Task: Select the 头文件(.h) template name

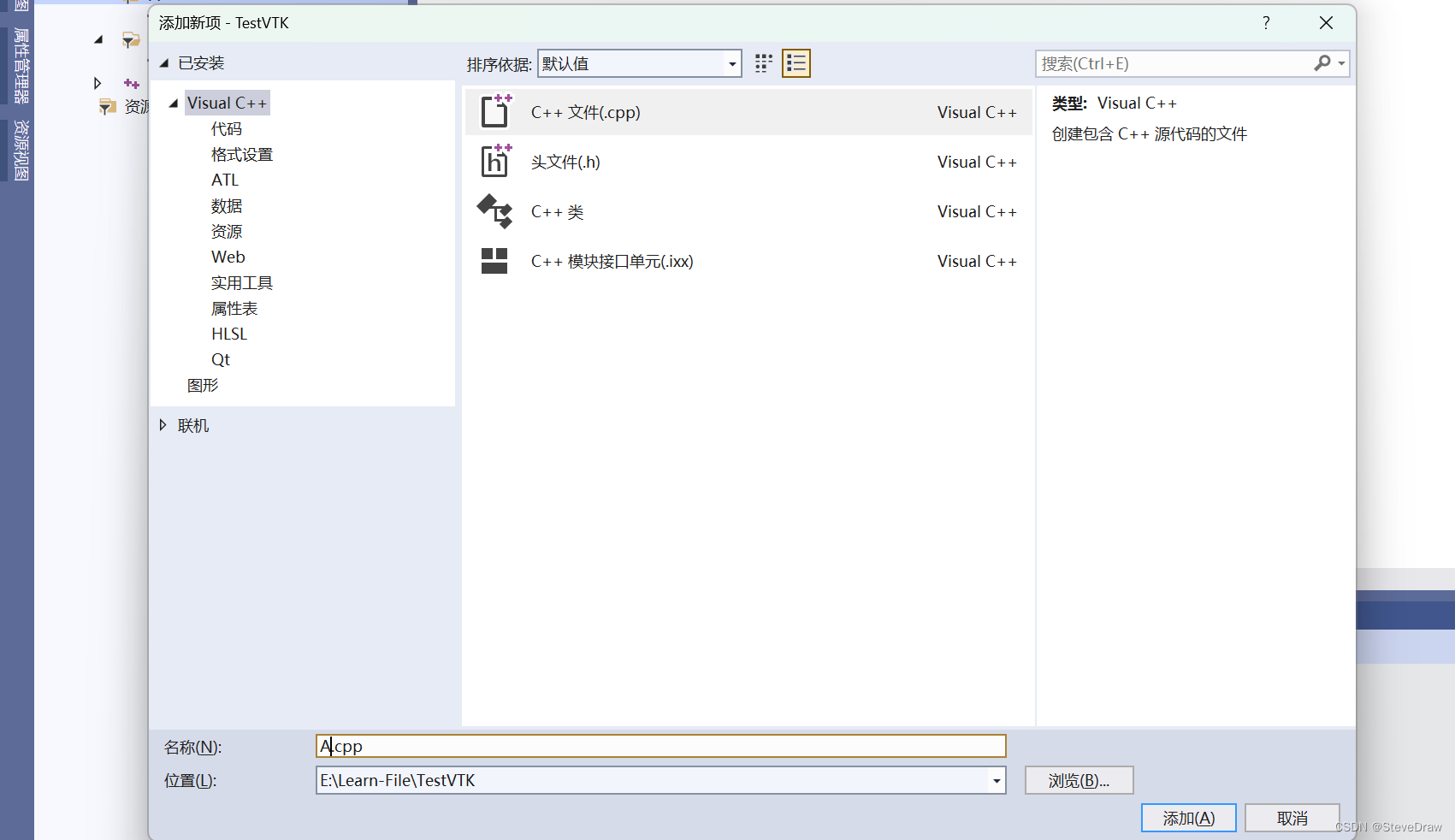Action: (565, 162)
